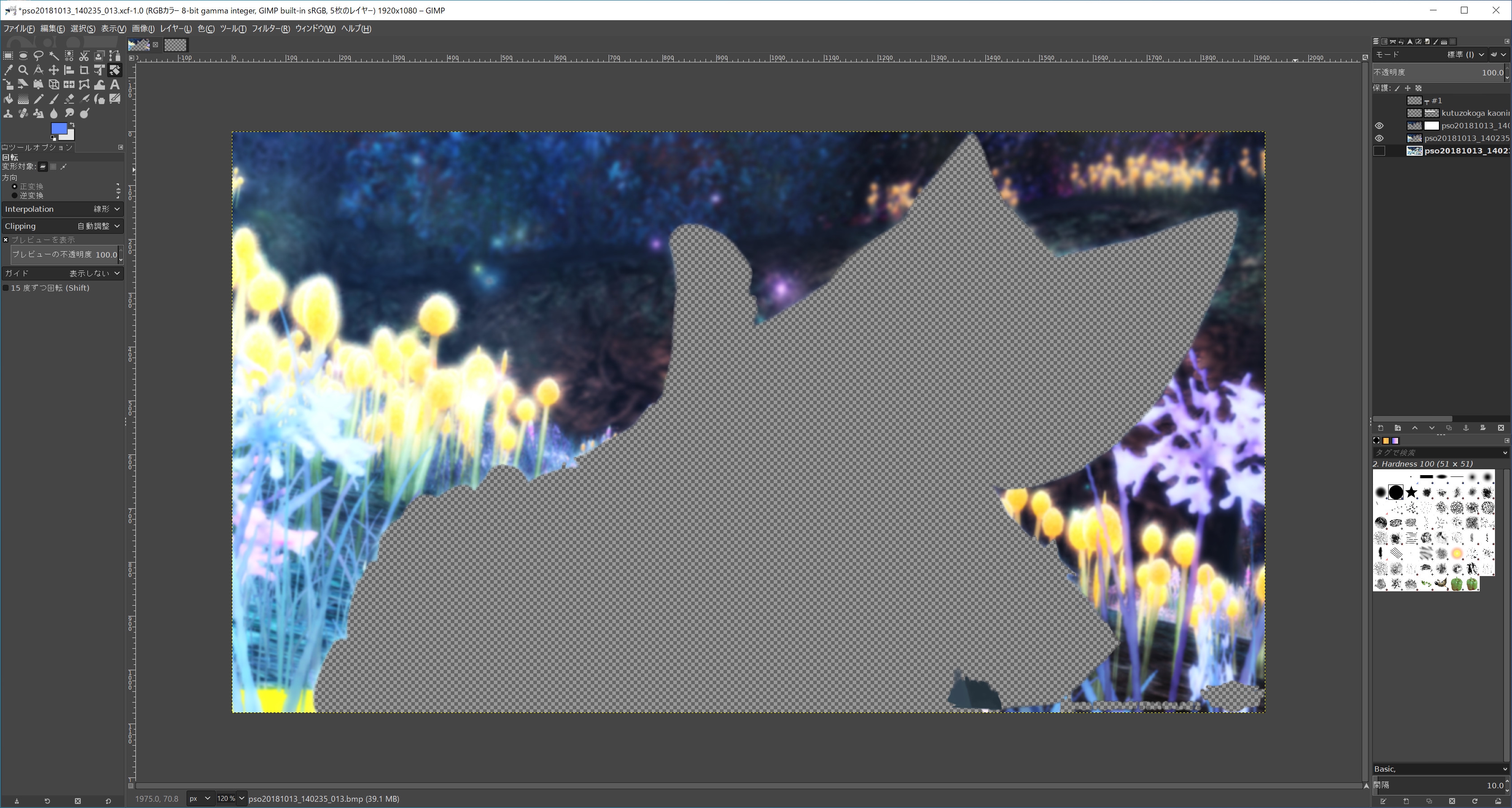Image resolution: width=1512 pixels, height=808 pixels.
Task: Select the Measure tool
Action: (39, 70)
